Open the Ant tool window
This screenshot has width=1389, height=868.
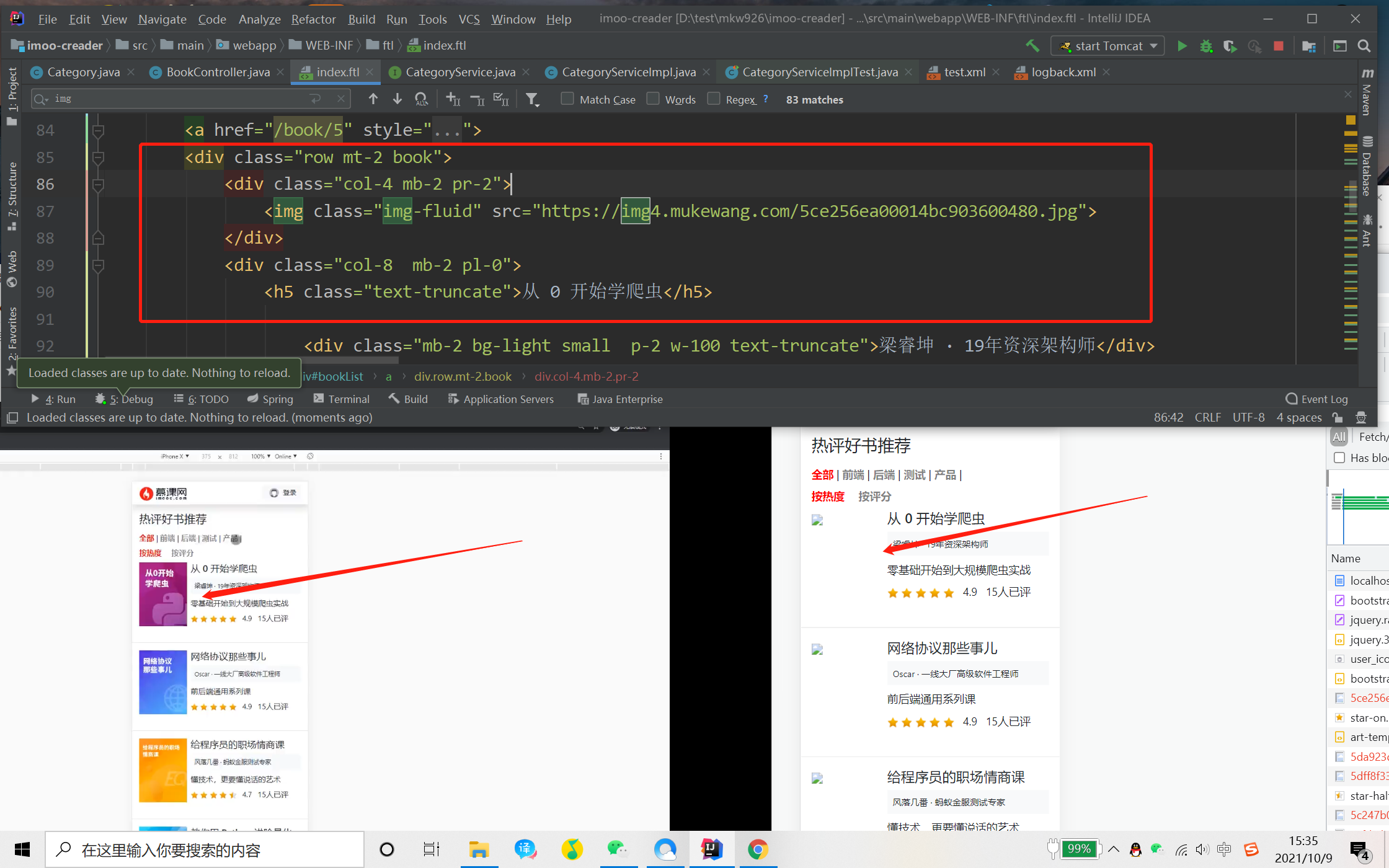[1367, 231]
